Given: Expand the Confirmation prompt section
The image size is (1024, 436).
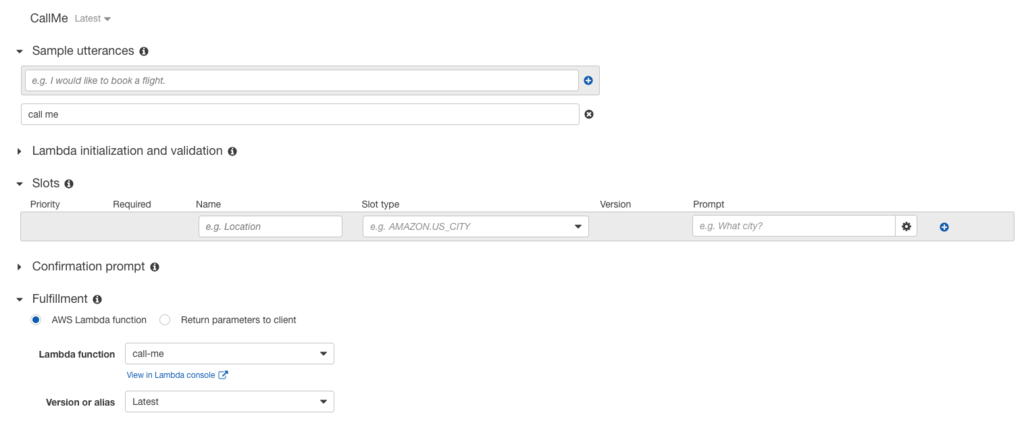Looking at the screenshot, I should 20,267.
